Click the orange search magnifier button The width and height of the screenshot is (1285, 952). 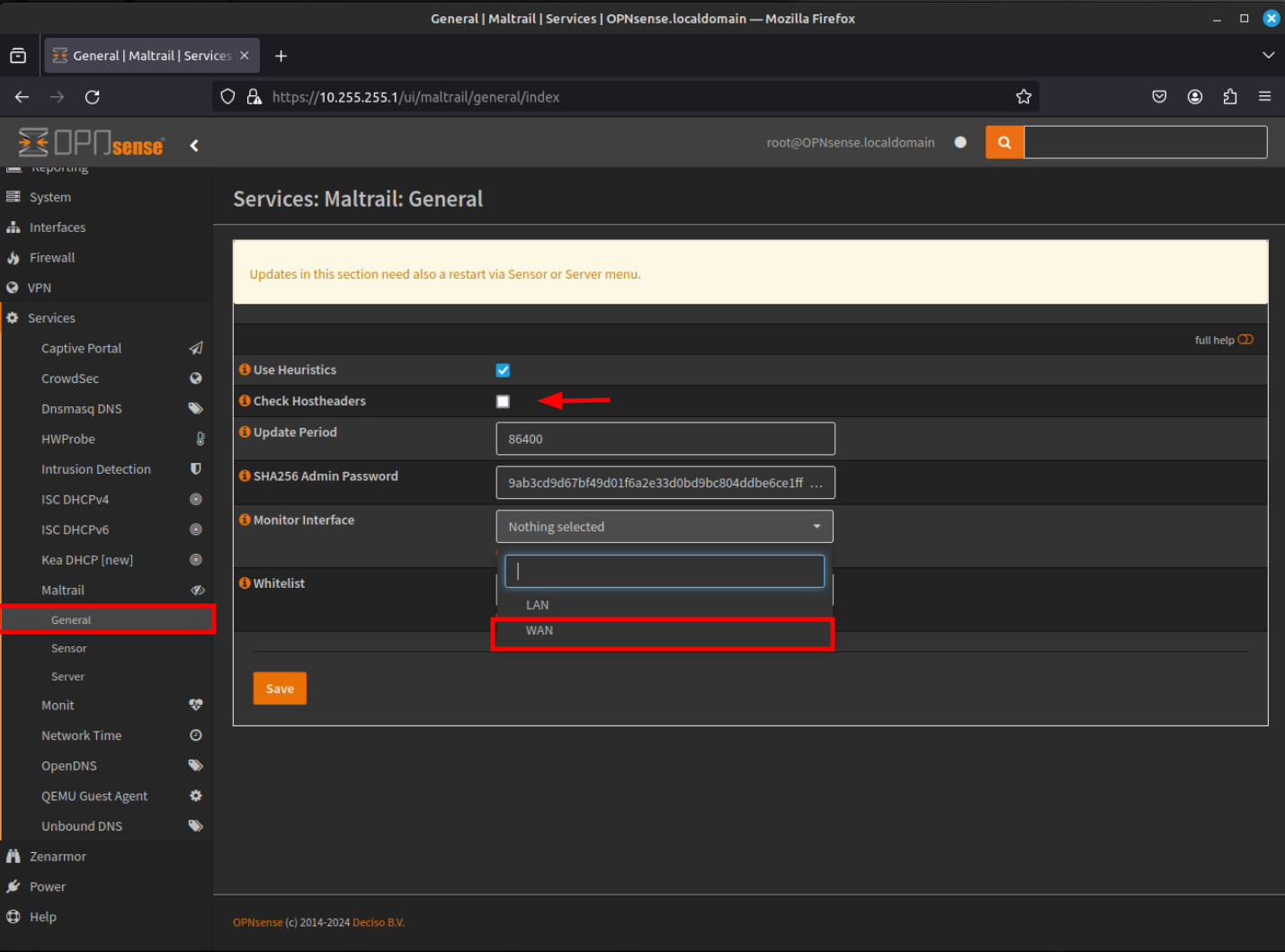(1004, 142)
